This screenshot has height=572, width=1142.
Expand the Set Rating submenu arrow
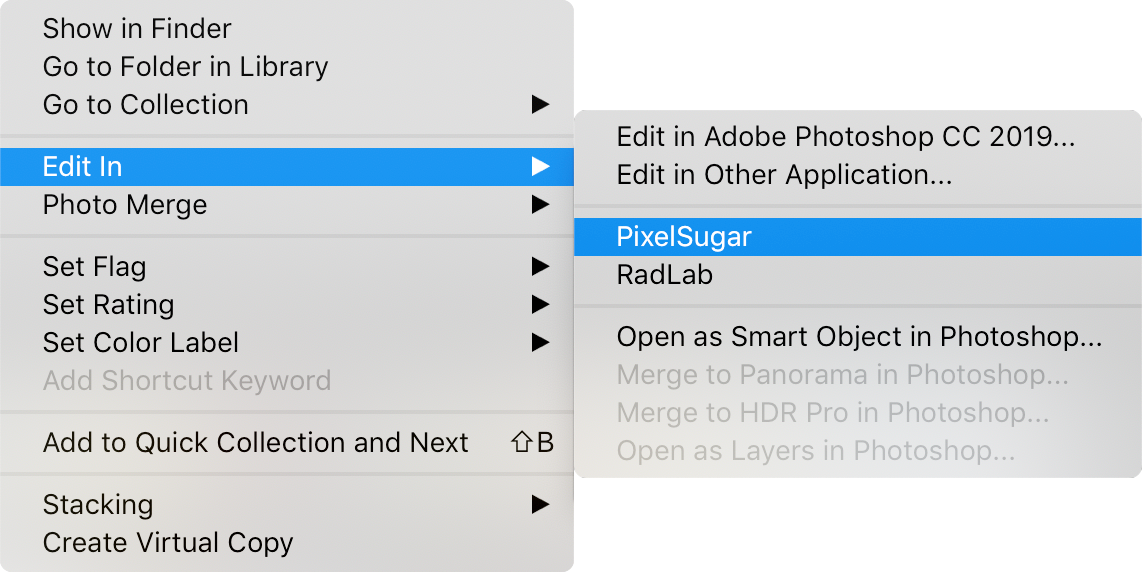pos(540,304)
